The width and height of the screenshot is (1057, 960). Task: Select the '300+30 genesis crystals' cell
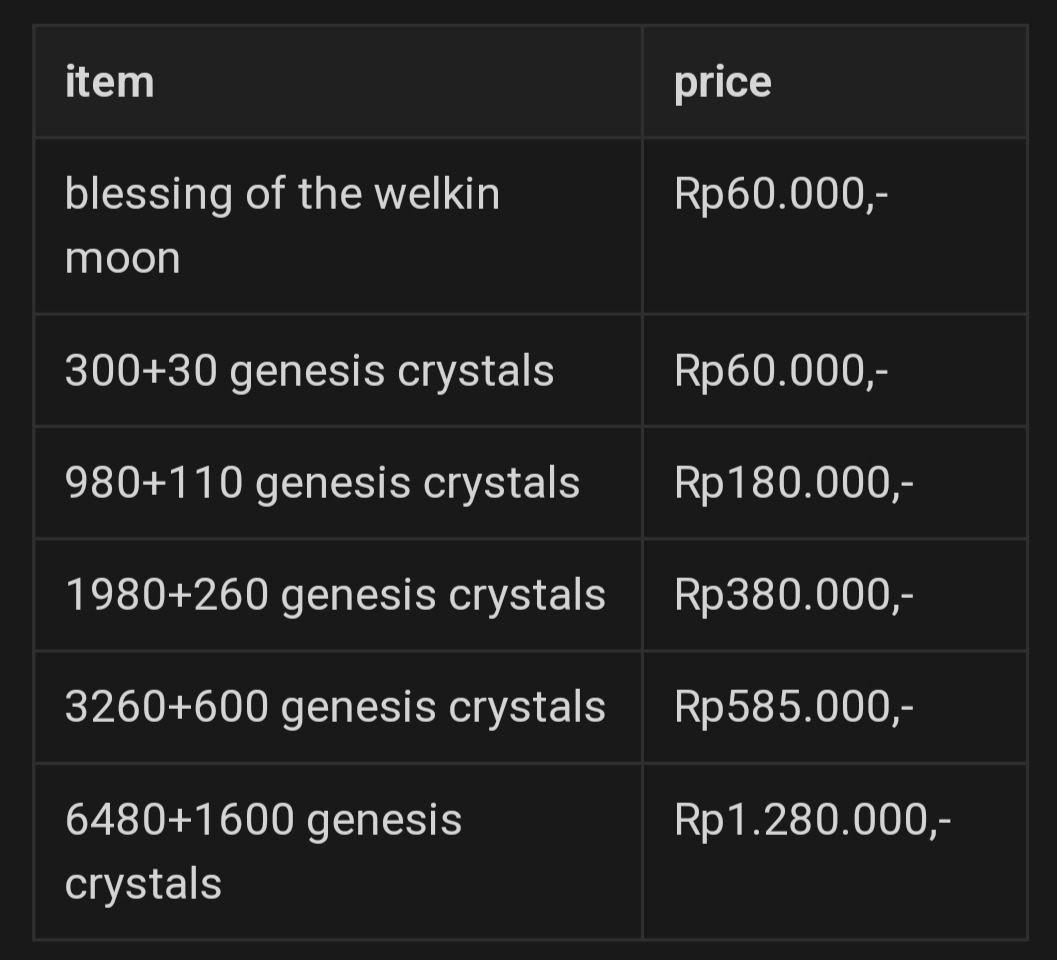[x=309, y=371]
